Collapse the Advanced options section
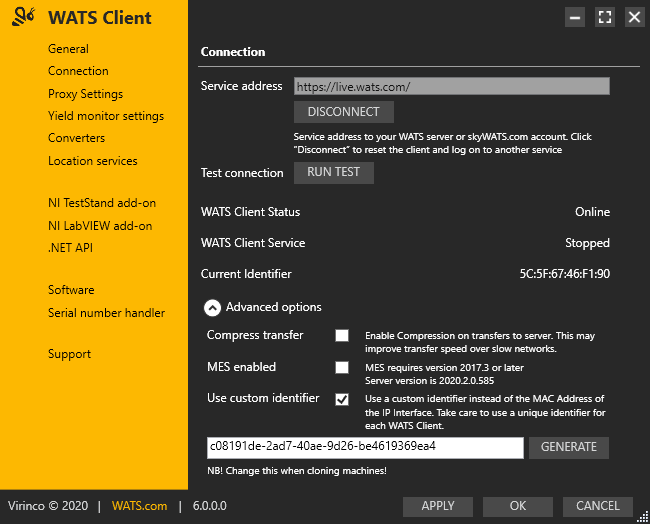Image resolution: width=650 pixels, height=524 pixels. point(212,308)
